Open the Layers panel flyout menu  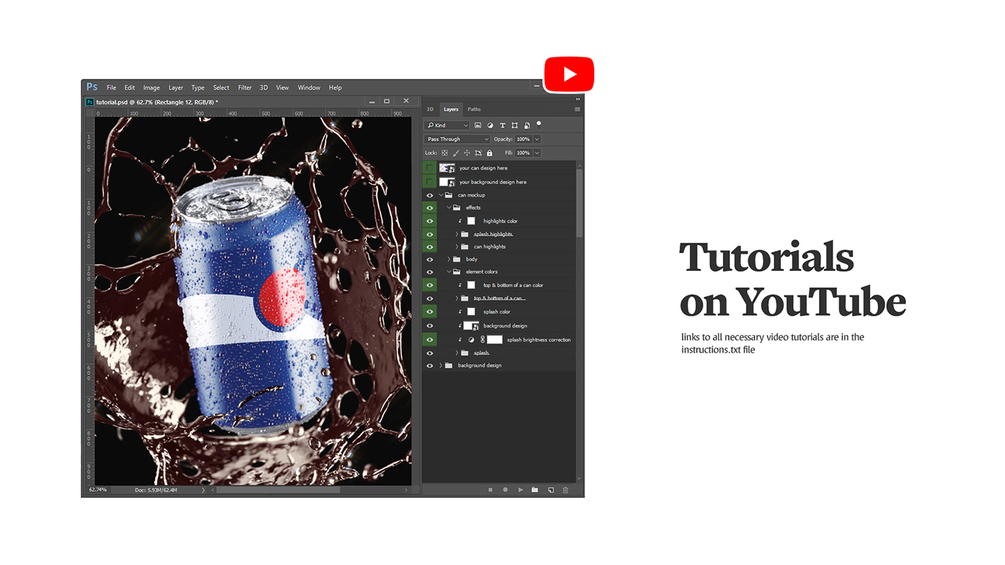(577, 110)
